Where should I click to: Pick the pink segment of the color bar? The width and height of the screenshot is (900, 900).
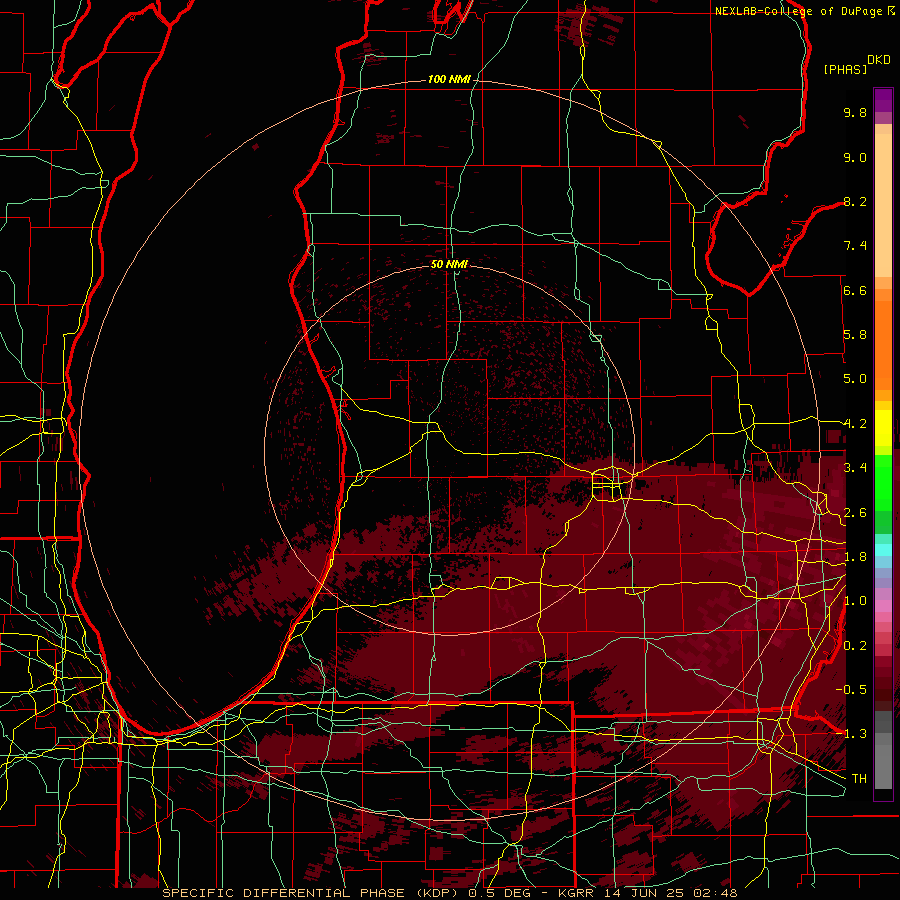(883, 606)
